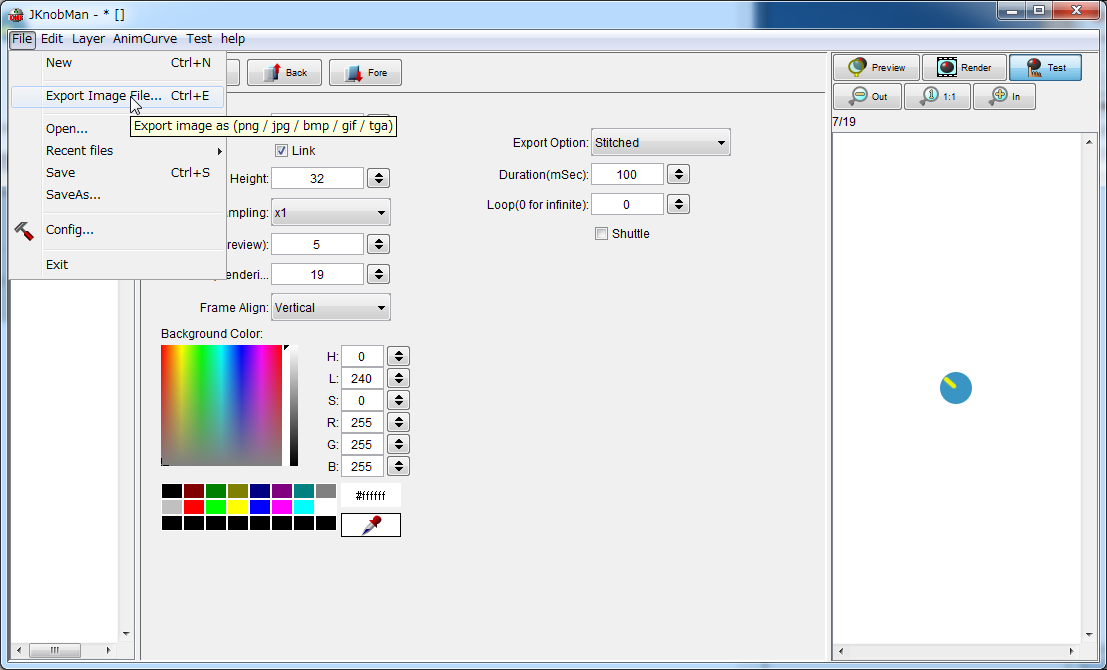Image resolution: width=1107 pixels, height=670 pixels.
Task: Click JKnobMan title bar app icon
Action: 16,14
